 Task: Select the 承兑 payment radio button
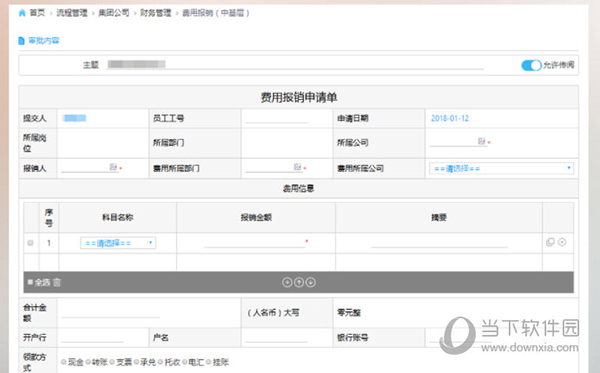(x=136, y=362)
